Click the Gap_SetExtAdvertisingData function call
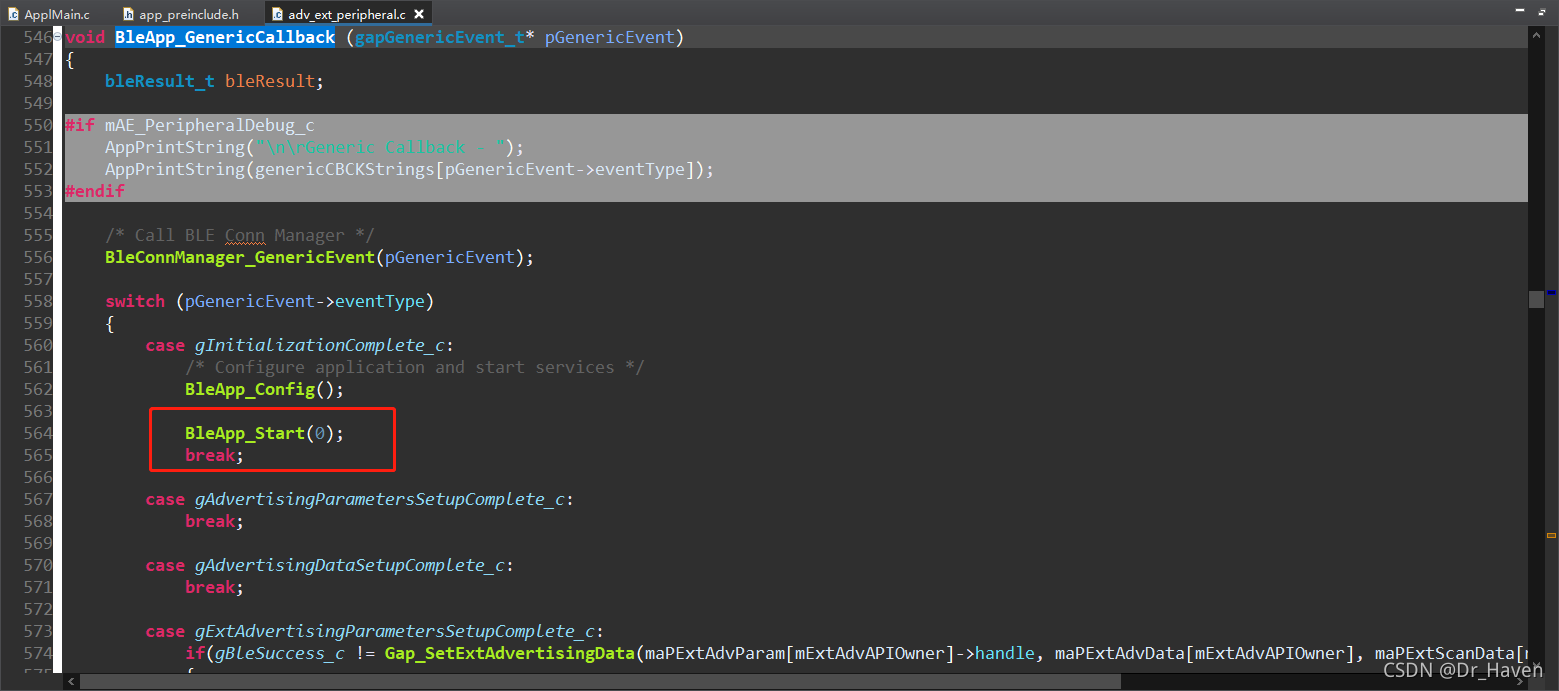This screenshot has height=691, width=1559. point(510,653)
